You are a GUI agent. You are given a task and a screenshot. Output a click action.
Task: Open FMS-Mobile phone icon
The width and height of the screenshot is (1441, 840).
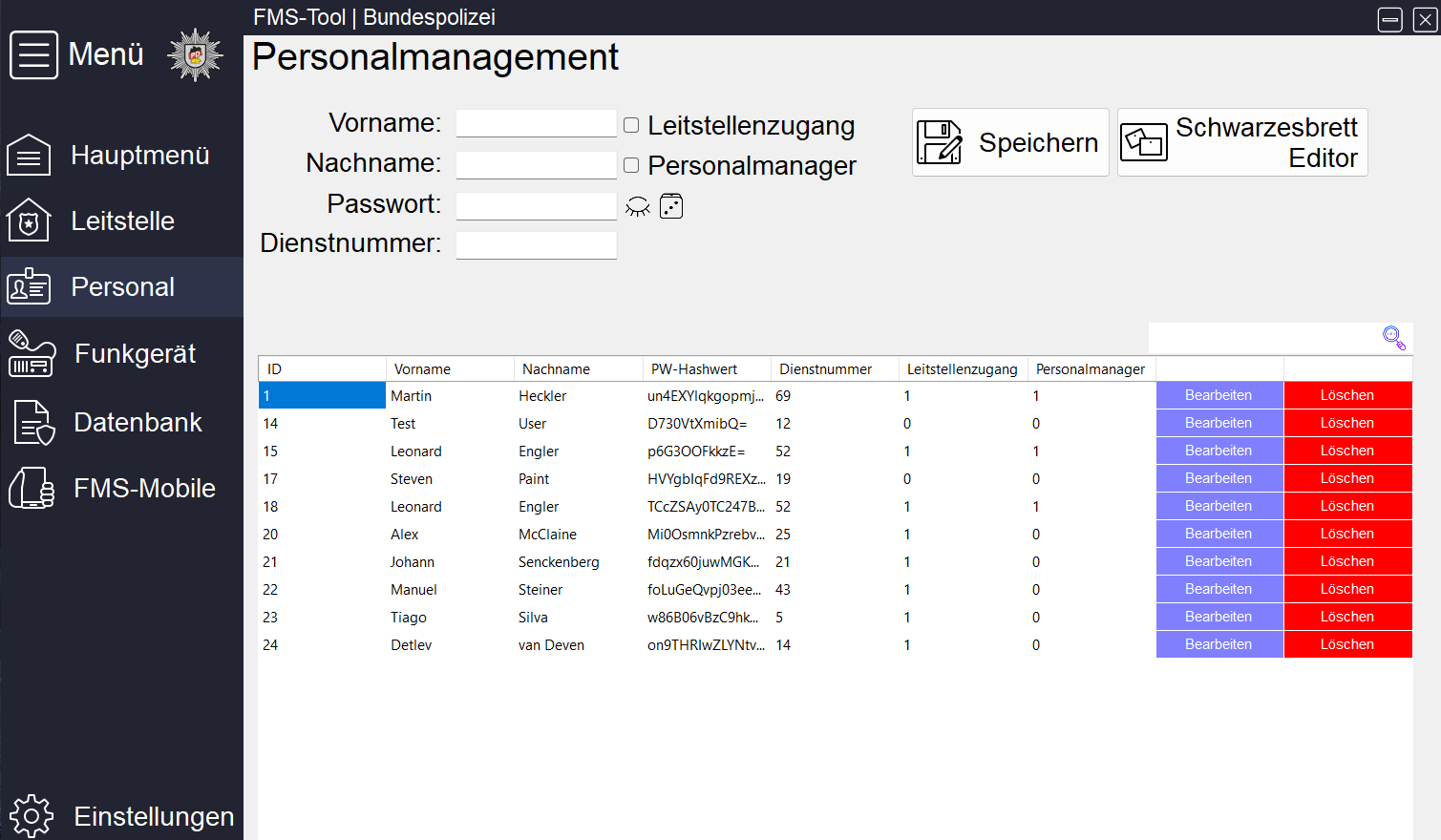coord(32,489)
